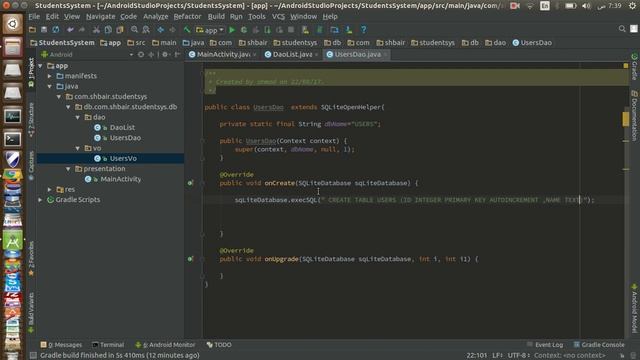Click UTF-8 encoding in status bar
640x360 pixels.
pyautogui.click(x=518, y=355)
